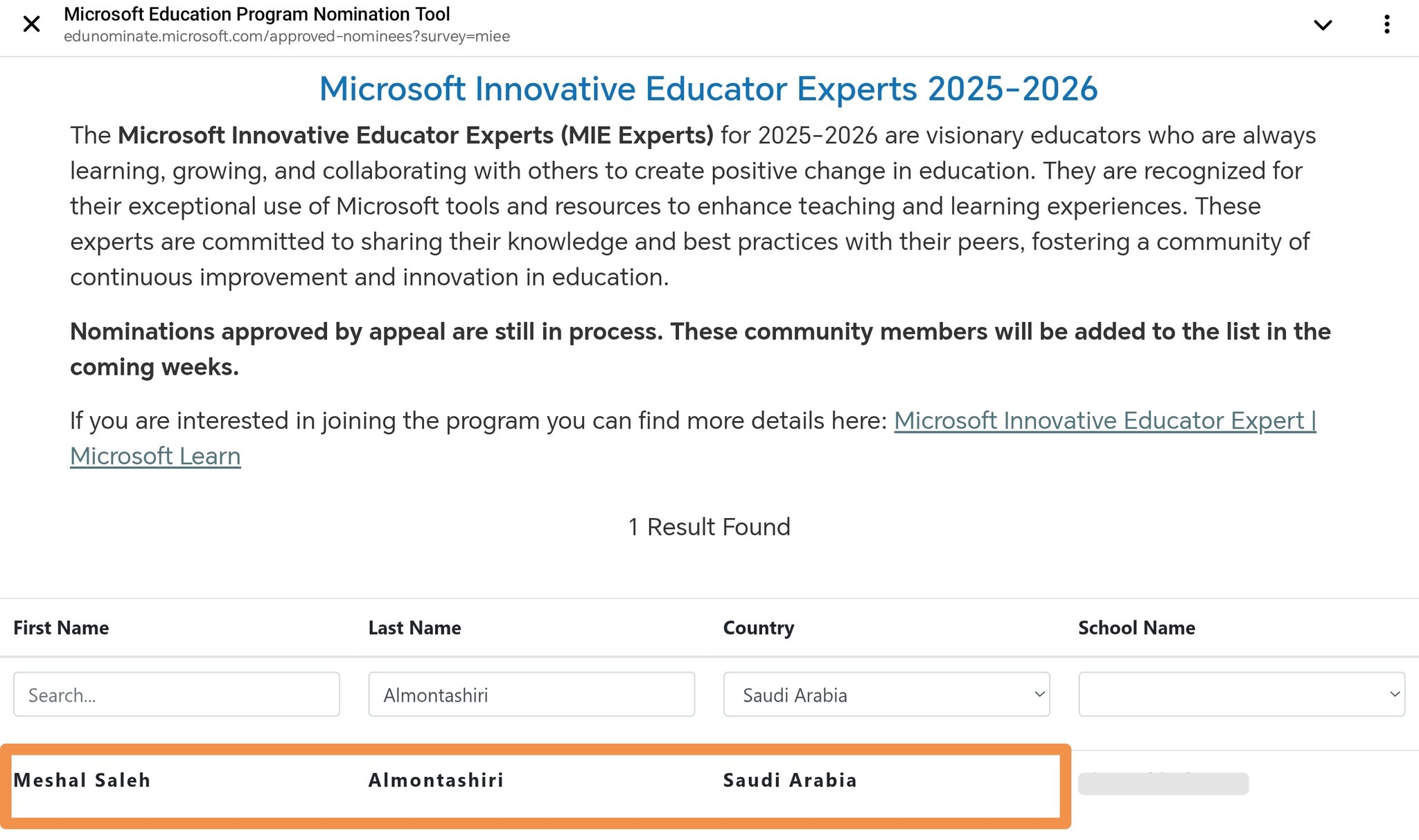Click the First Name column header

click(61, 628)
